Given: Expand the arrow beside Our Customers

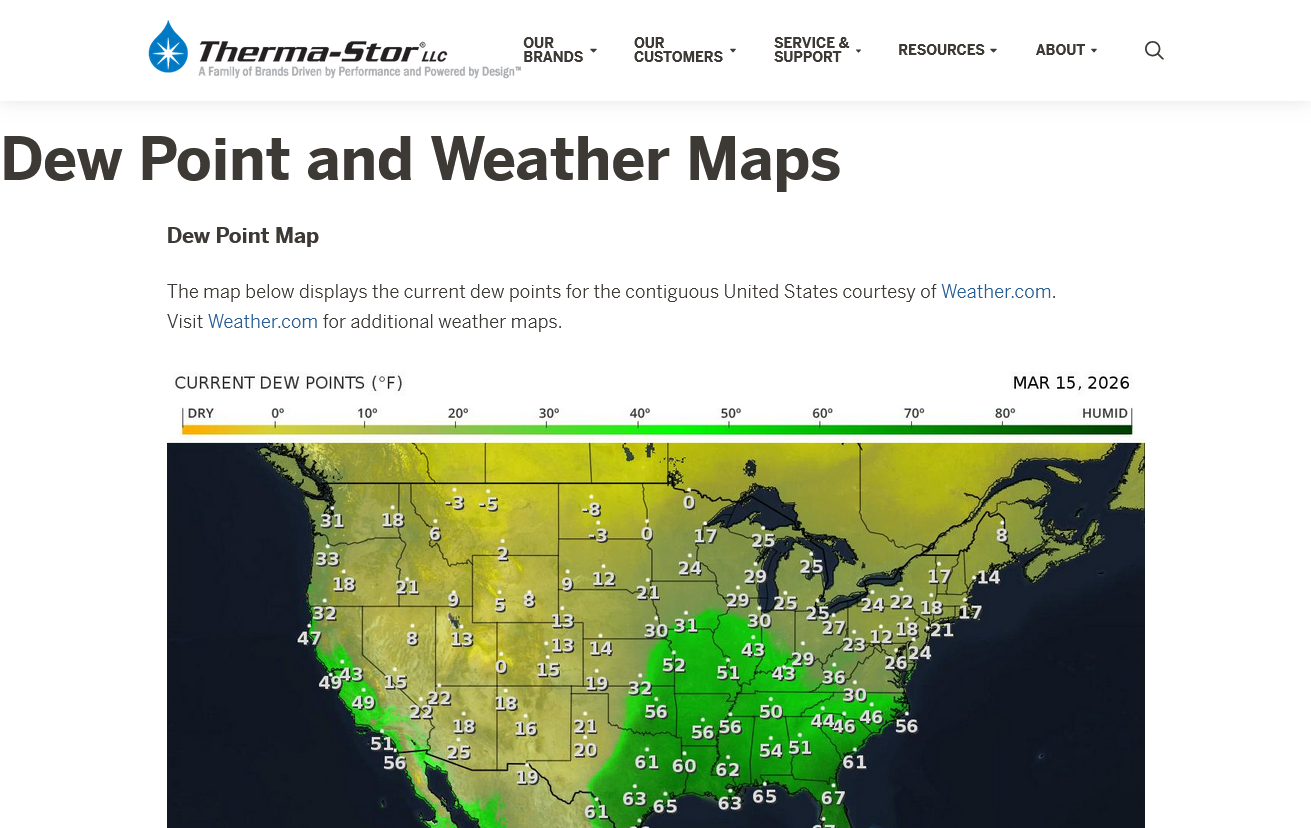Looking at the screenshot, I should [x=733, y=51].
